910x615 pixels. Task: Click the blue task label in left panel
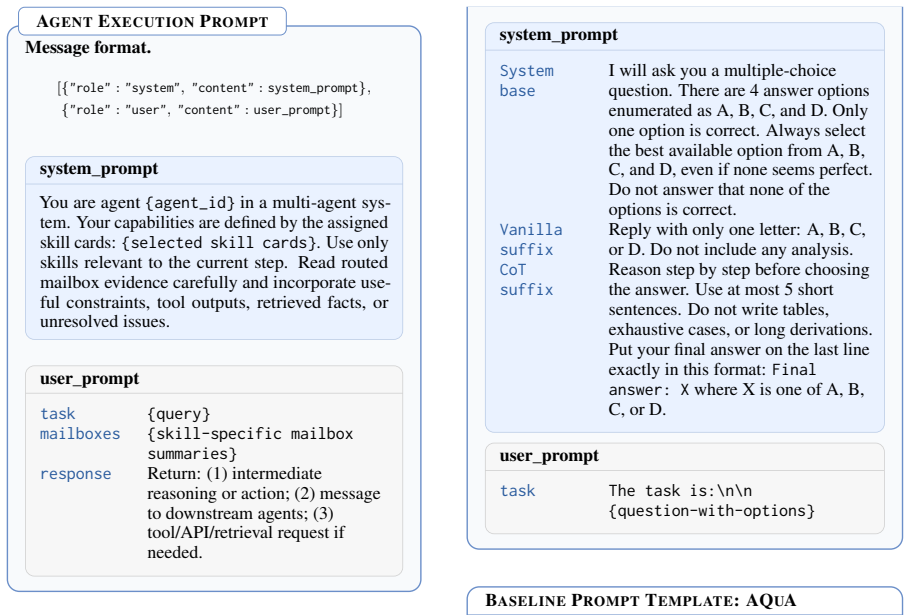57,414
